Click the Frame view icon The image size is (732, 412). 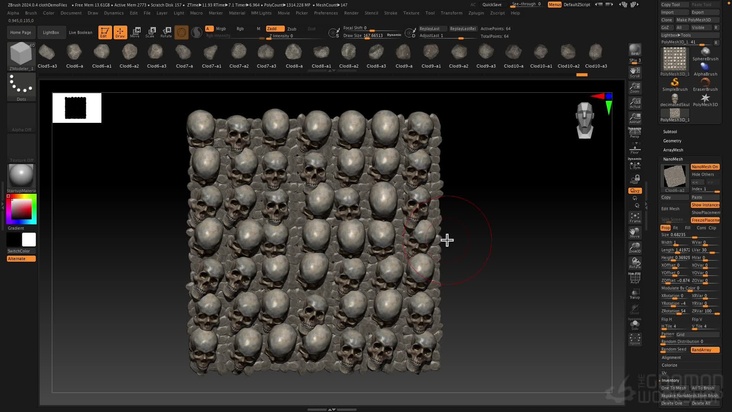coord(635,217)
